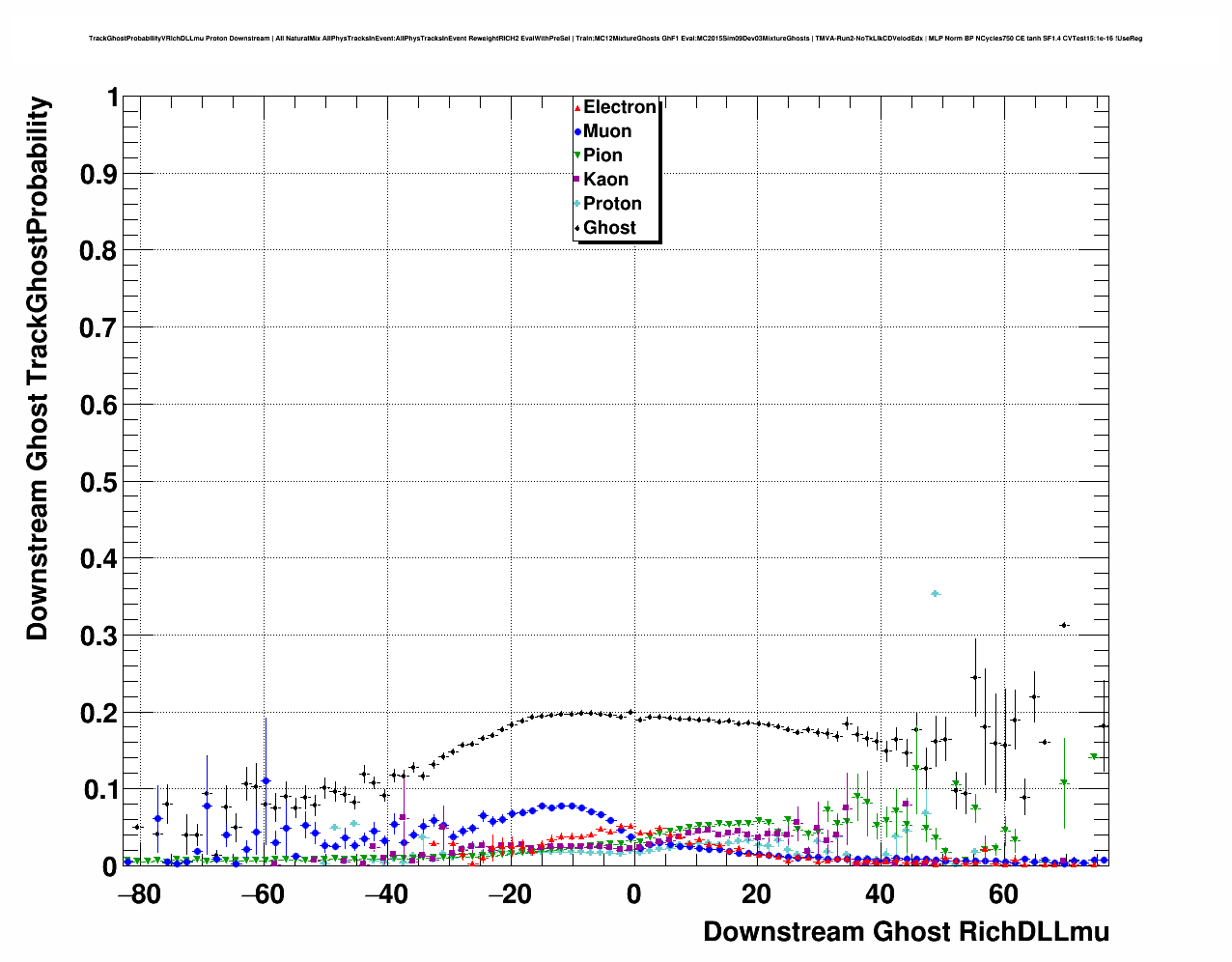Select the "Pion" legend label
Viewport: 1232px width, 962px height.
tap(602, 156)
